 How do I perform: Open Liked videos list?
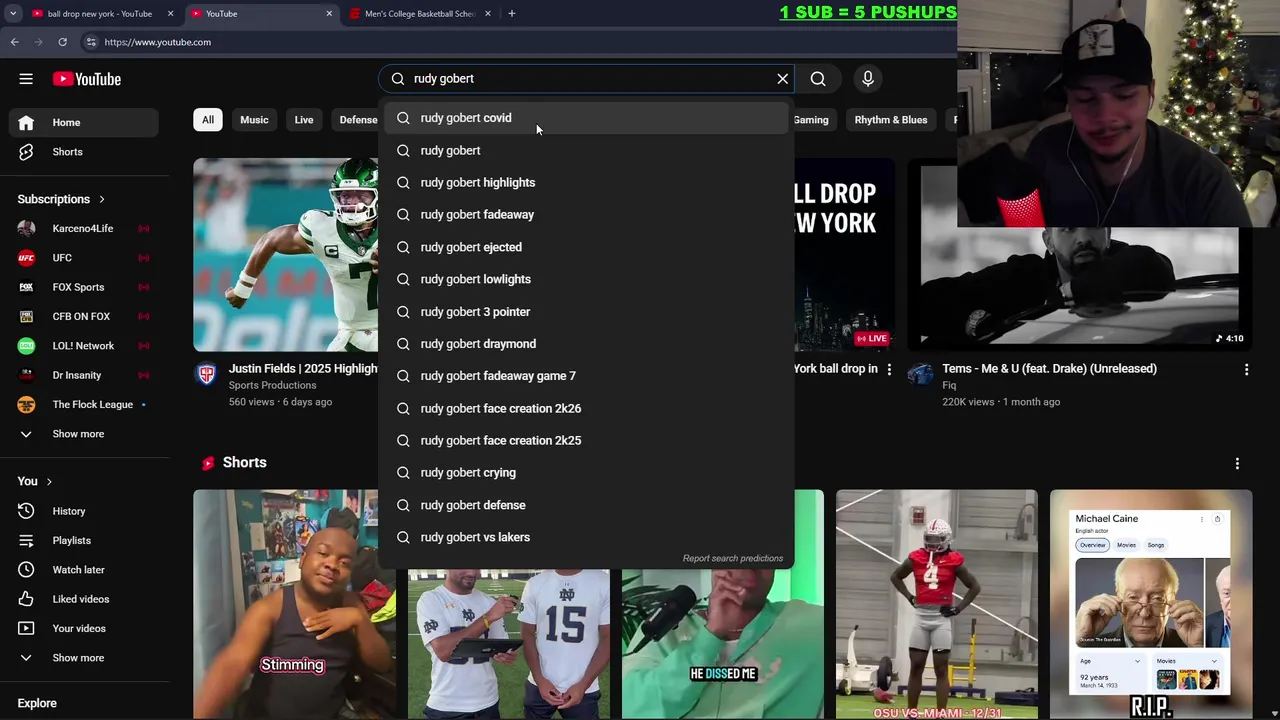pos(84,599)
